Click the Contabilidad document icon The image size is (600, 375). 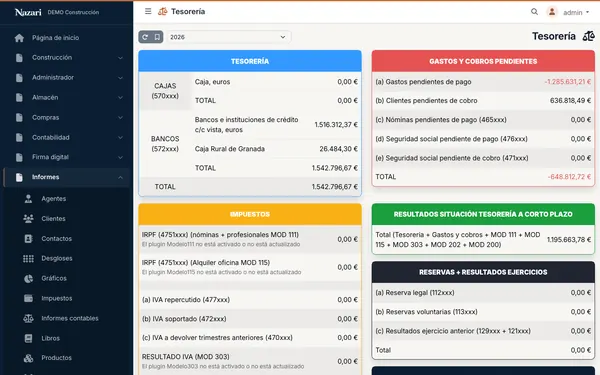(19, 137)
